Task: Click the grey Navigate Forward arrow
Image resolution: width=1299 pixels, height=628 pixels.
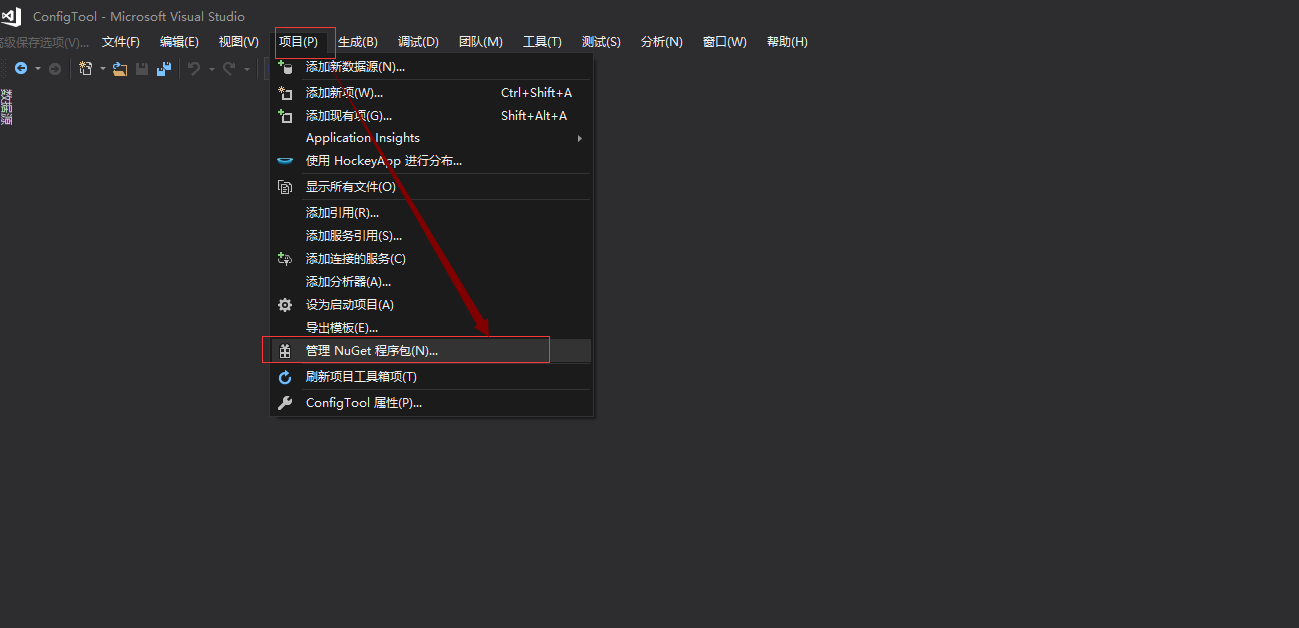Action: [55, 68]
